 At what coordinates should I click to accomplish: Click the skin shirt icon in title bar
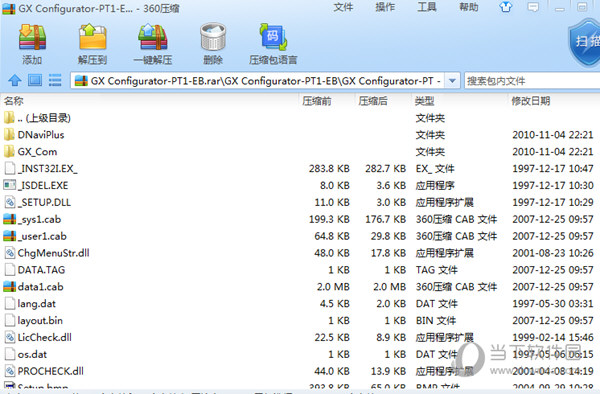pos(506,7)
